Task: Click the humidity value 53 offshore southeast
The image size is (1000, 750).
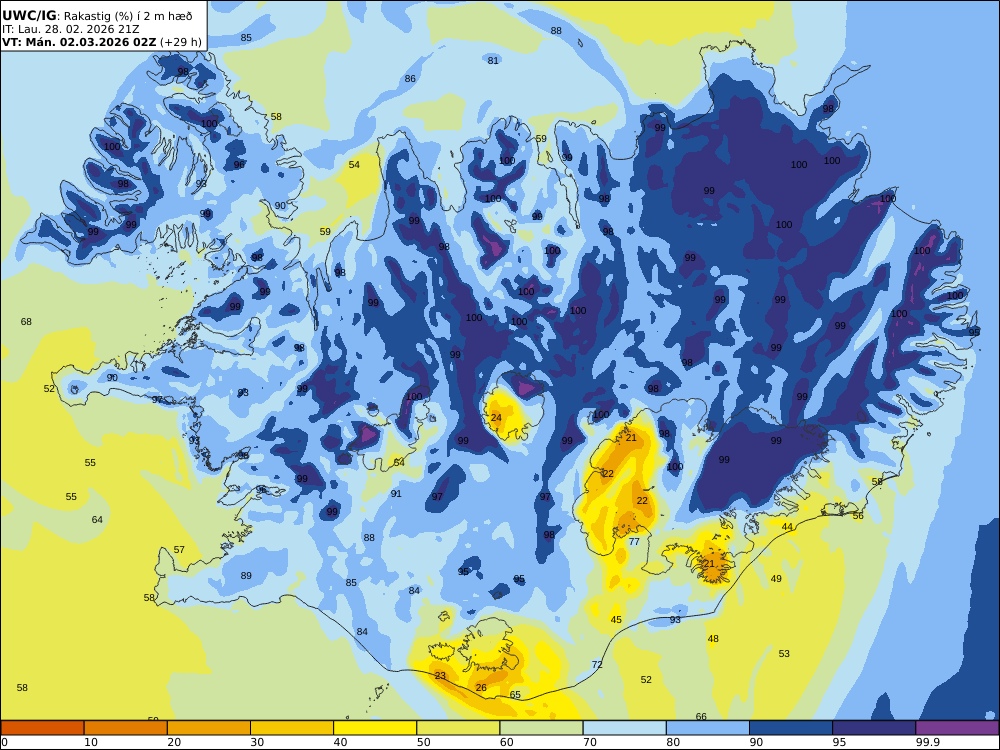Action: (x=784, y=653)
